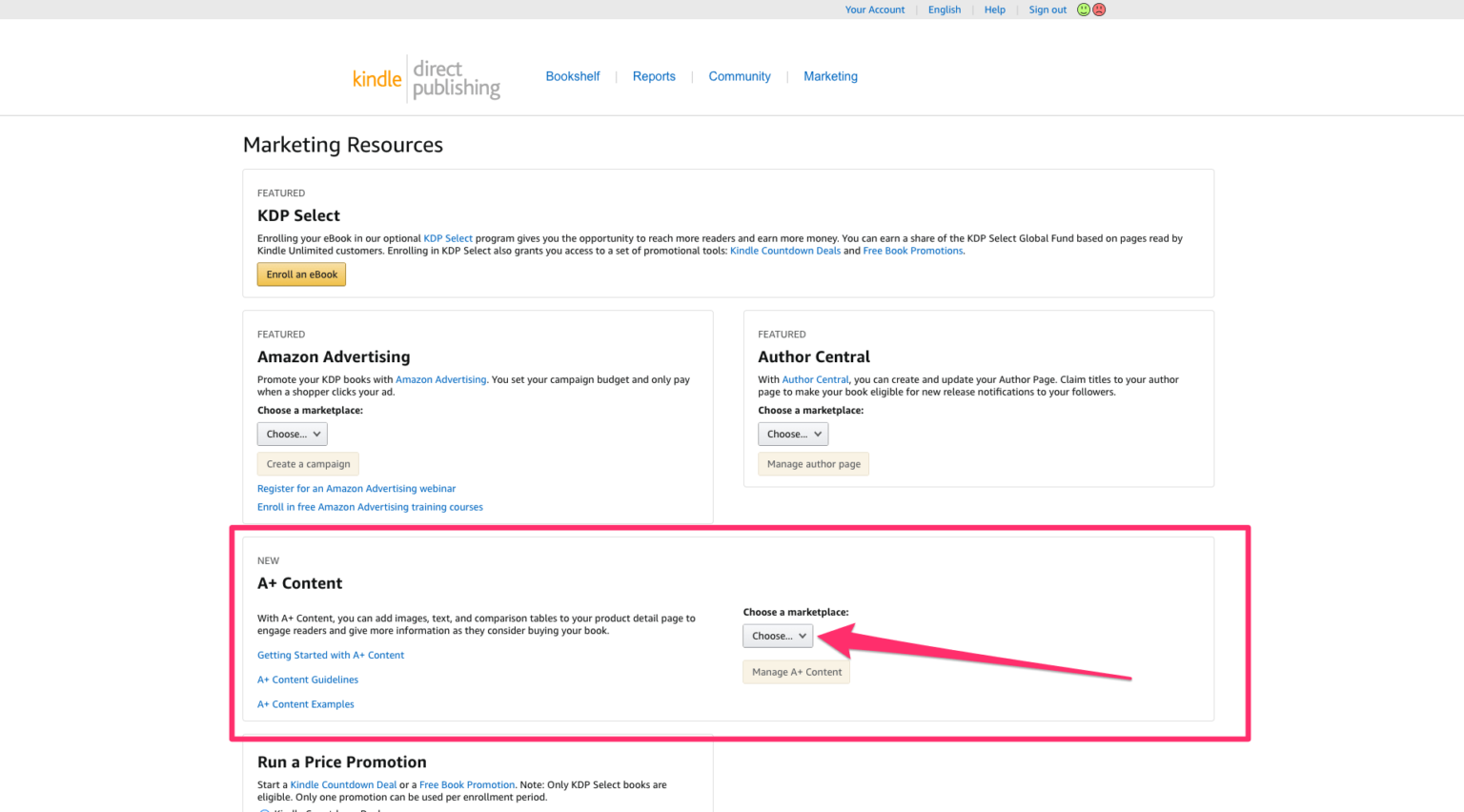The width and height of the screenshot is (1464, 812).
Task: Open the Author Central marketplace Choose dropdown
Action: pyautogui.click(x=792, y=434)
